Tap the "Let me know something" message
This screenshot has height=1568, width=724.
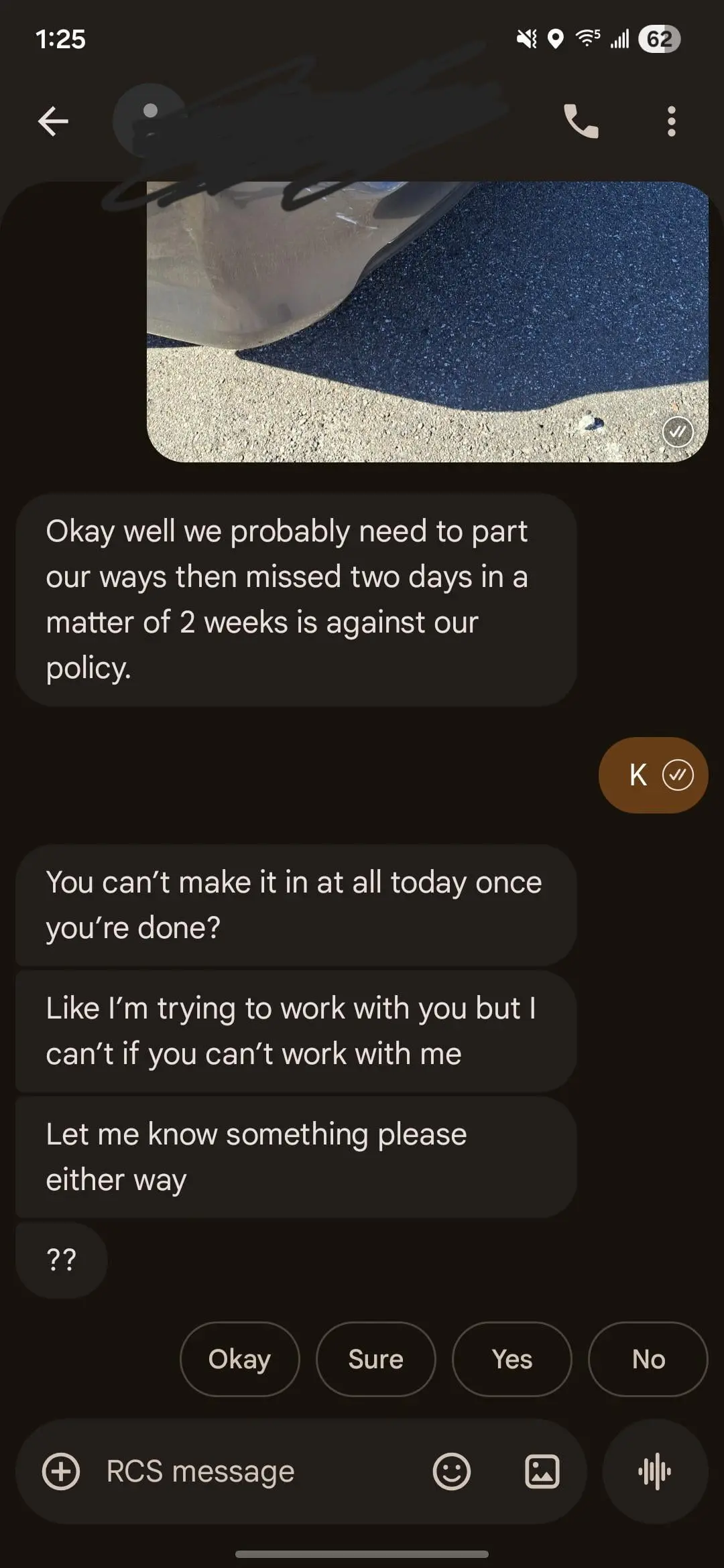296,1157
